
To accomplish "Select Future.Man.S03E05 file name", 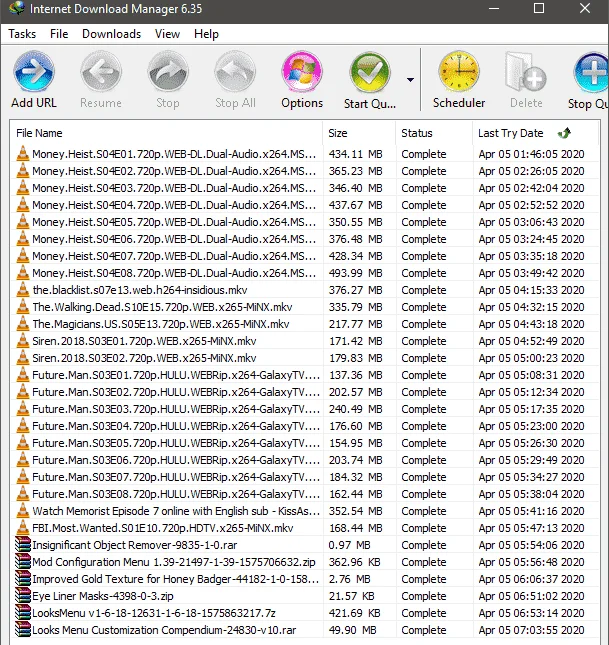I will pyautogui.click(x=176, y=443).
